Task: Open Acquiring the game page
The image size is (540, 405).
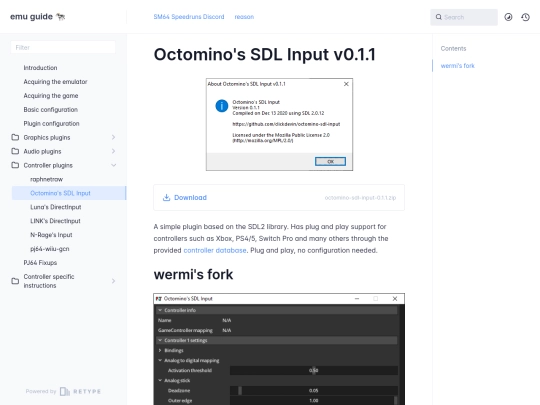Action: (51, 96)
